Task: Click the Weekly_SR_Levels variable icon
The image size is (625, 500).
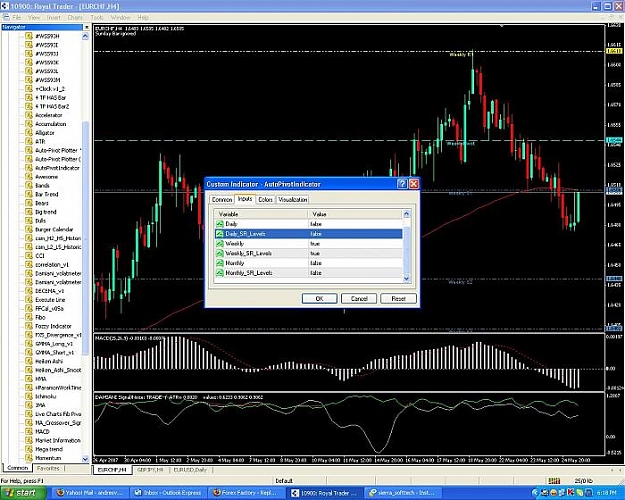Action: click(219, 253)
